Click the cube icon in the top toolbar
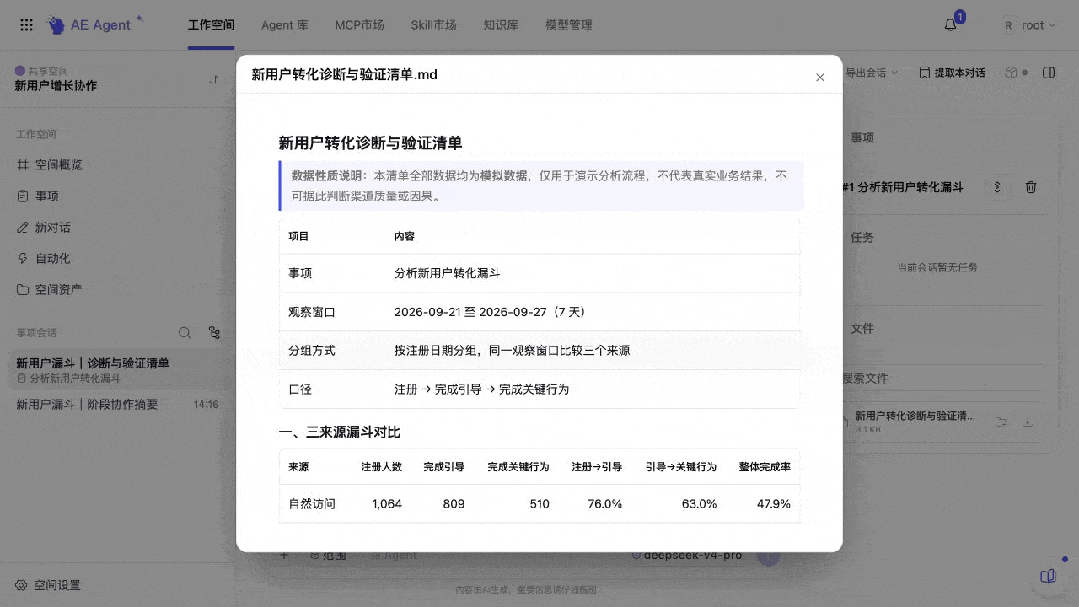Image resolution: width=1079 pixels, height=607 pixels. coord(1011,73)
